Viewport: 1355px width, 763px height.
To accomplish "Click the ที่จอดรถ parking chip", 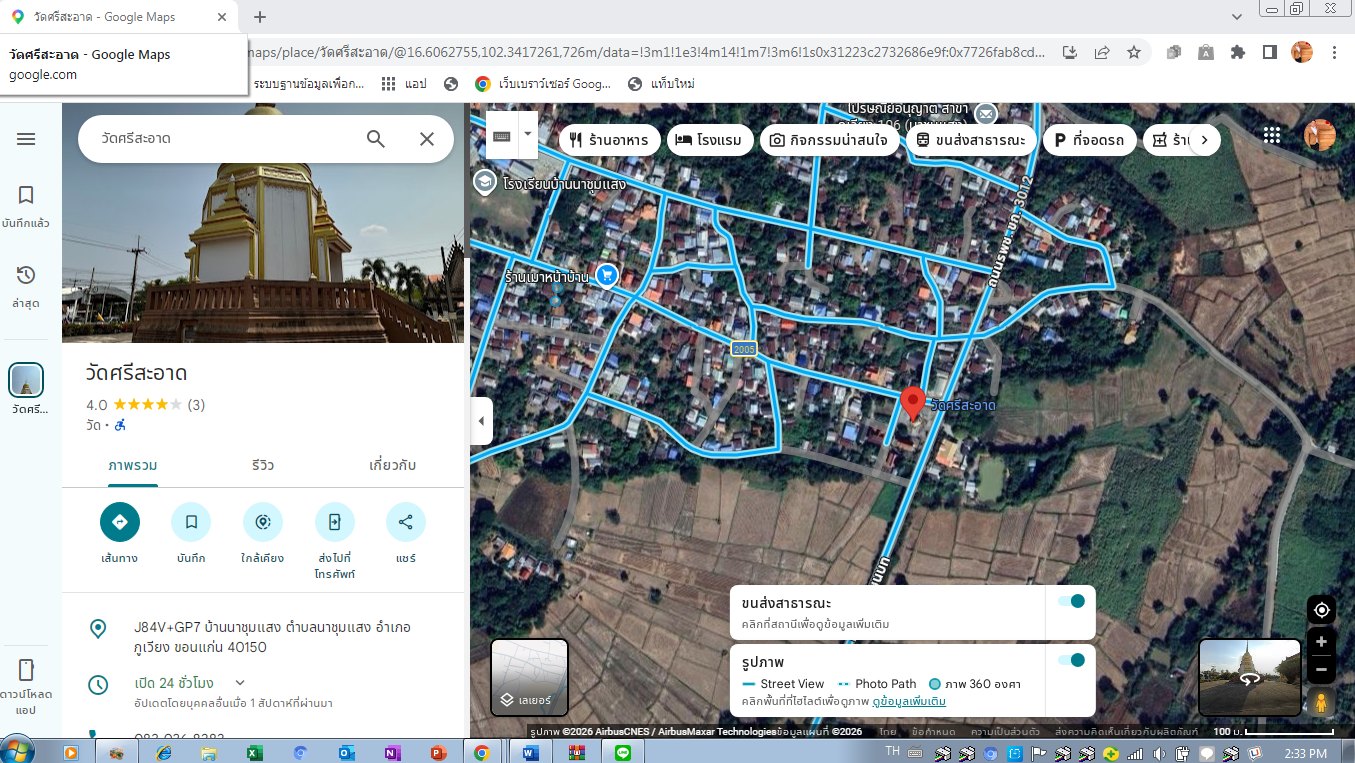I will pyautogui.click(x=1089, y=140).
